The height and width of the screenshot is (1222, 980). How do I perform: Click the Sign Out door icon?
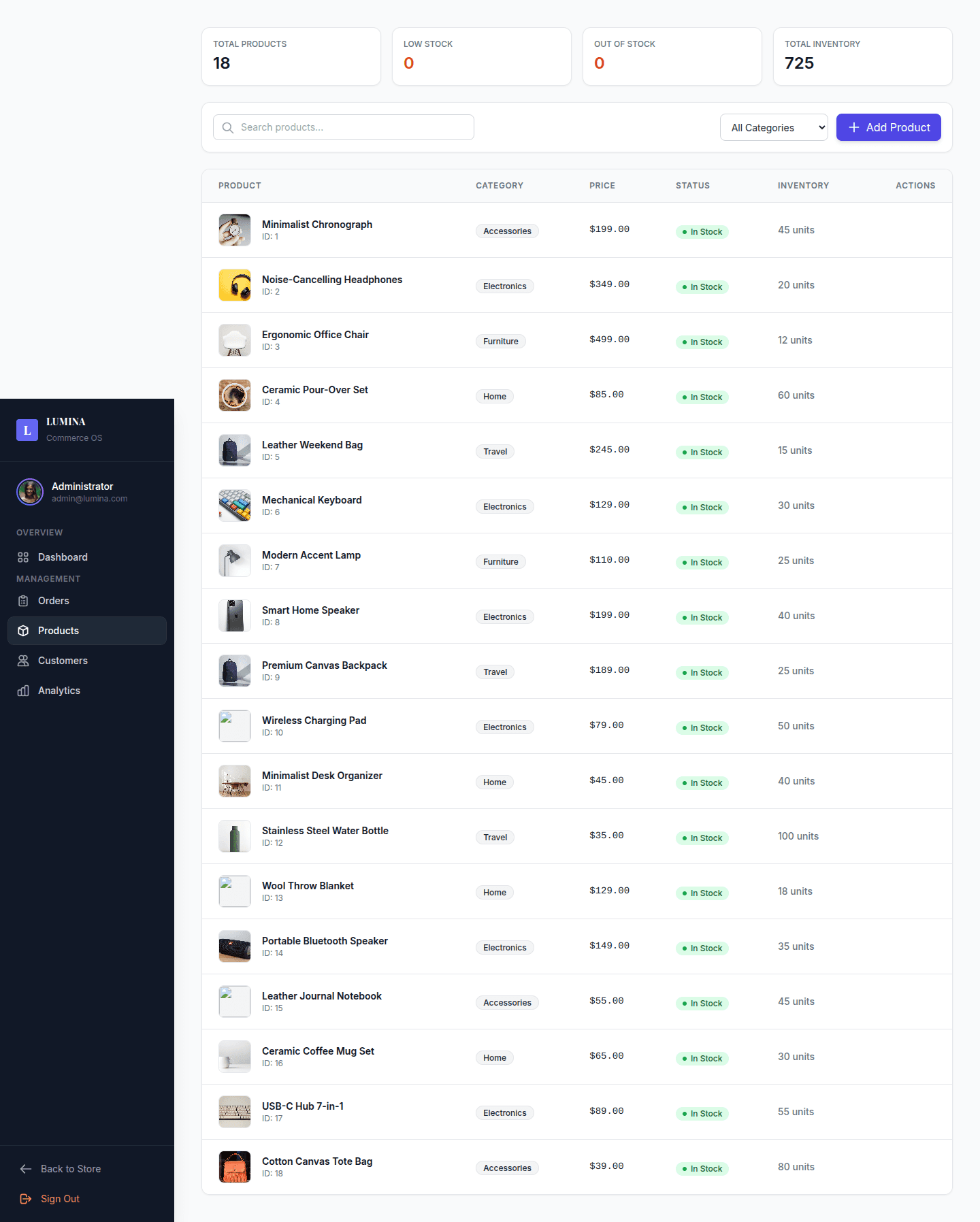click(26, 1199)
